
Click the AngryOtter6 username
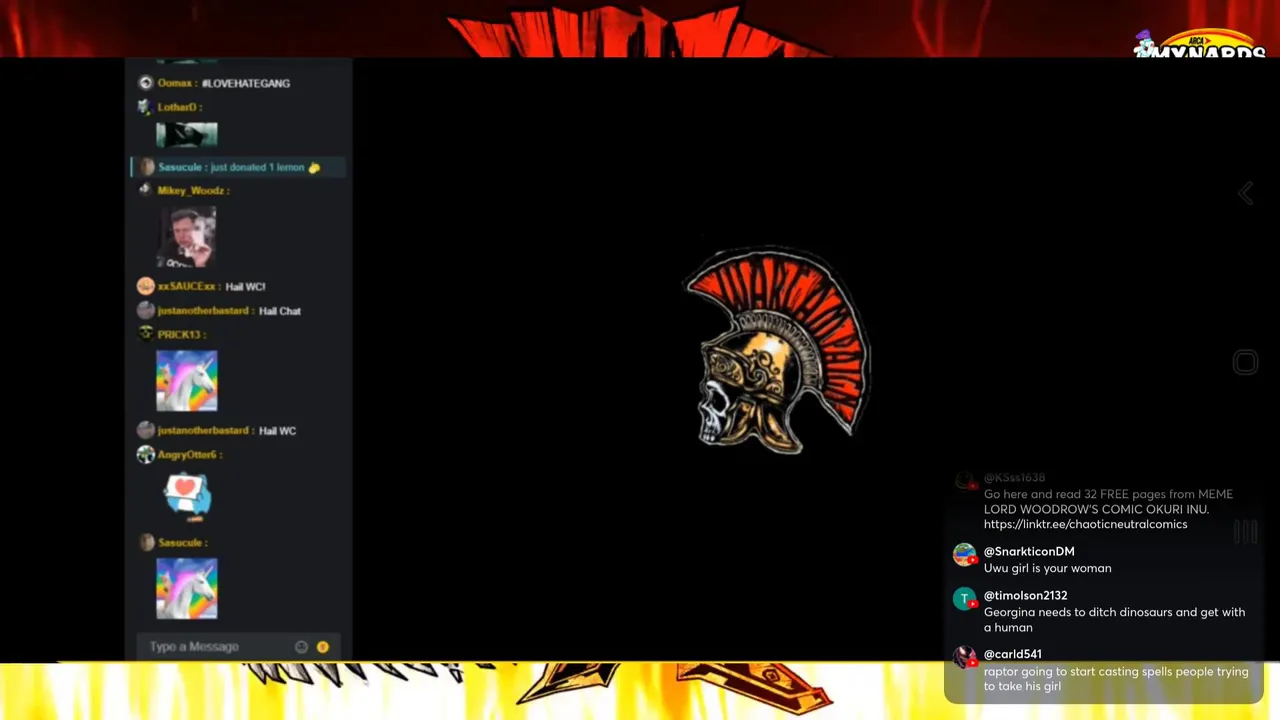point(187,454)
